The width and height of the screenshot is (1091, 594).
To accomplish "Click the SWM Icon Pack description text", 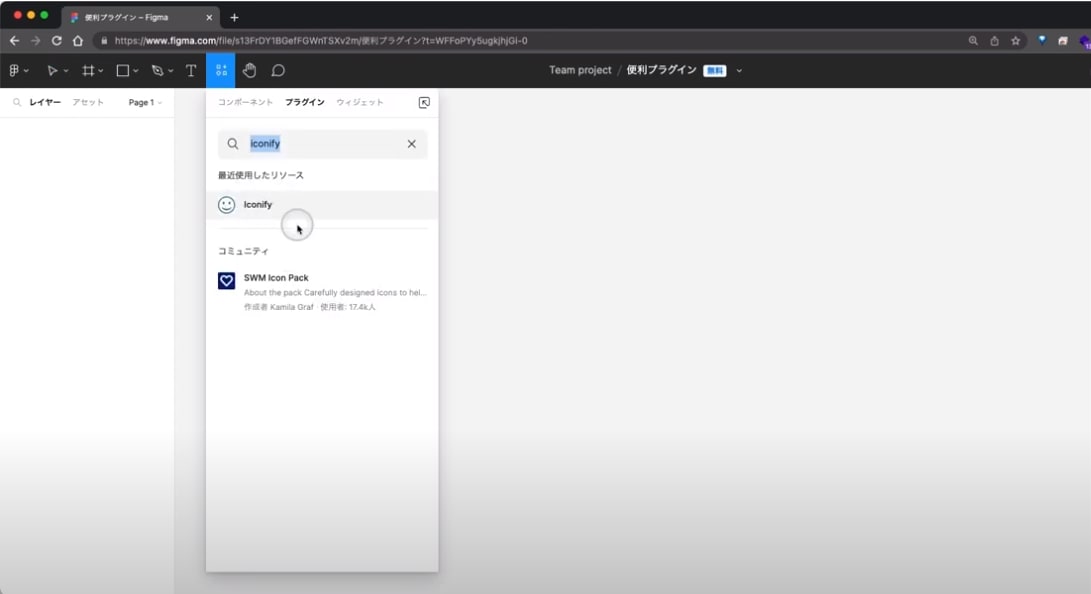I will [335, 293].
